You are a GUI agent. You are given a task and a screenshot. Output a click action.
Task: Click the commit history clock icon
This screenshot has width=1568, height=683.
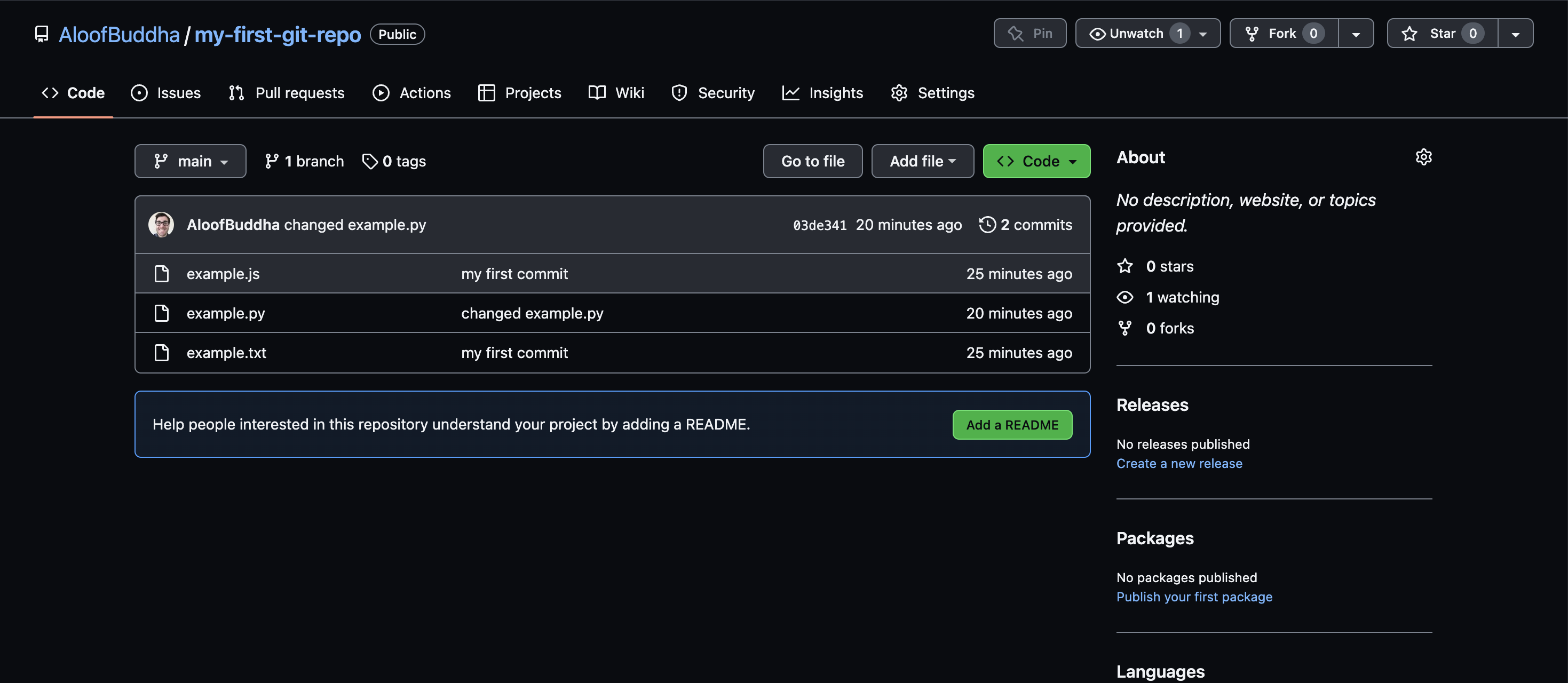pos(987,225)
